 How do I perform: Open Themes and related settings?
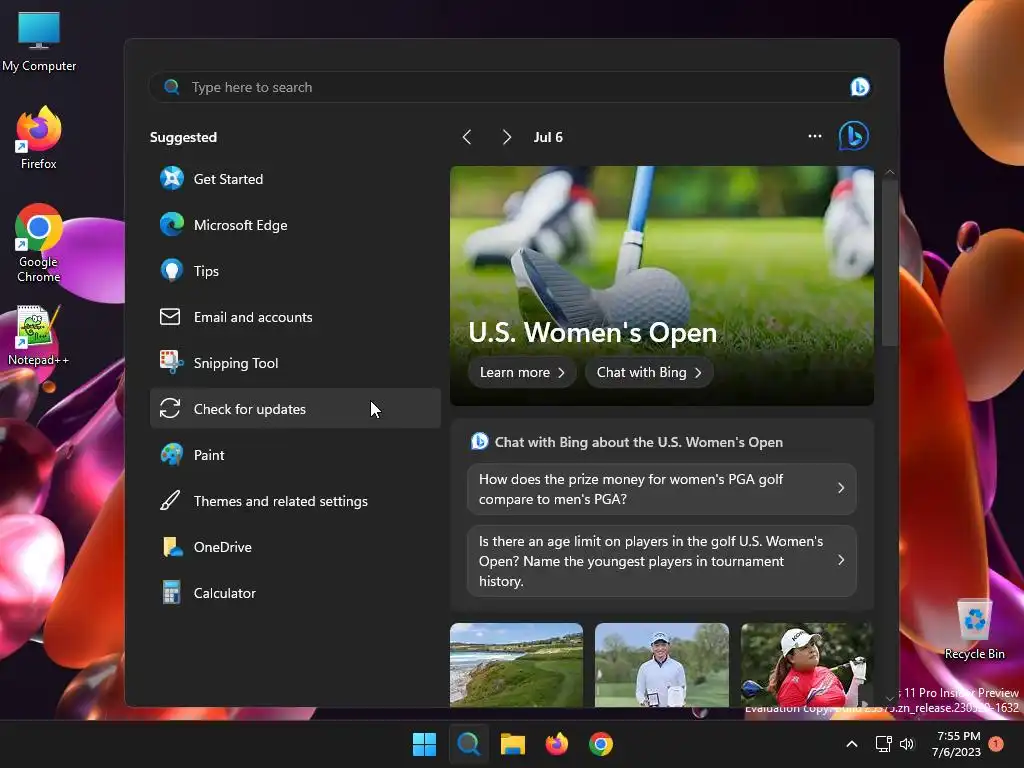coord(295,501)
